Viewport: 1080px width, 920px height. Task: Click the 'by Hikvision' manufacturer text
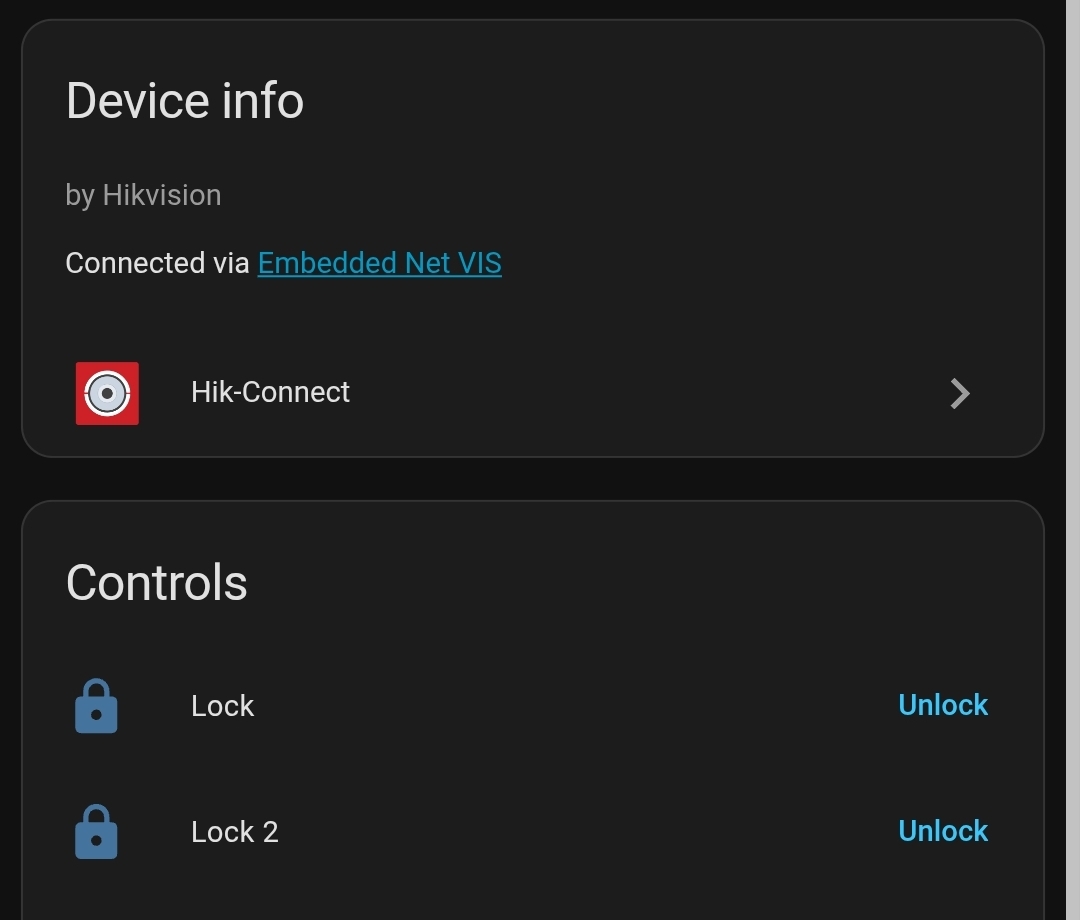coord(143,195)
